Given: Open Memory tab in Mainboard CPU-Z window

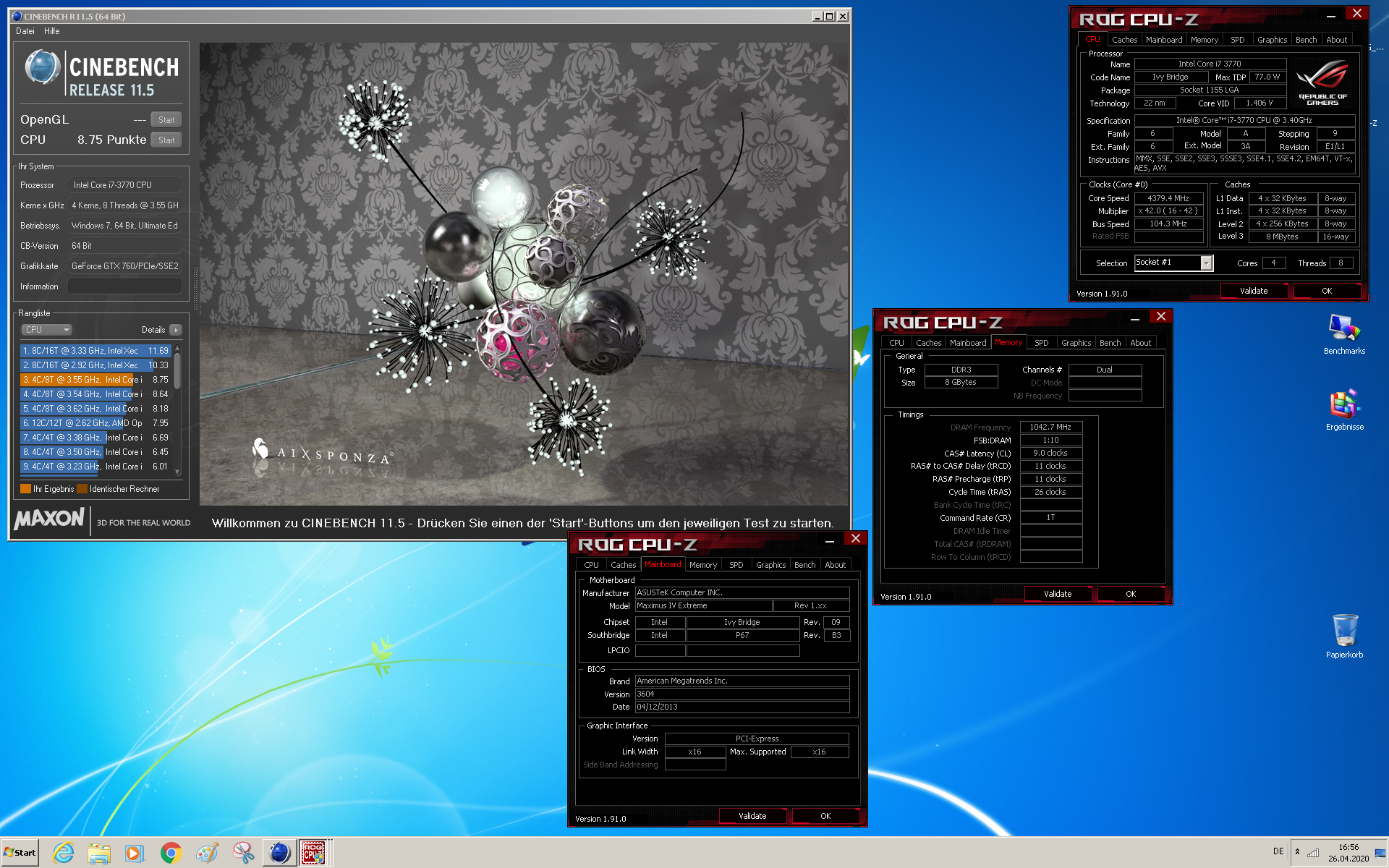Looking at the screenshot, I should click(702, 565).
